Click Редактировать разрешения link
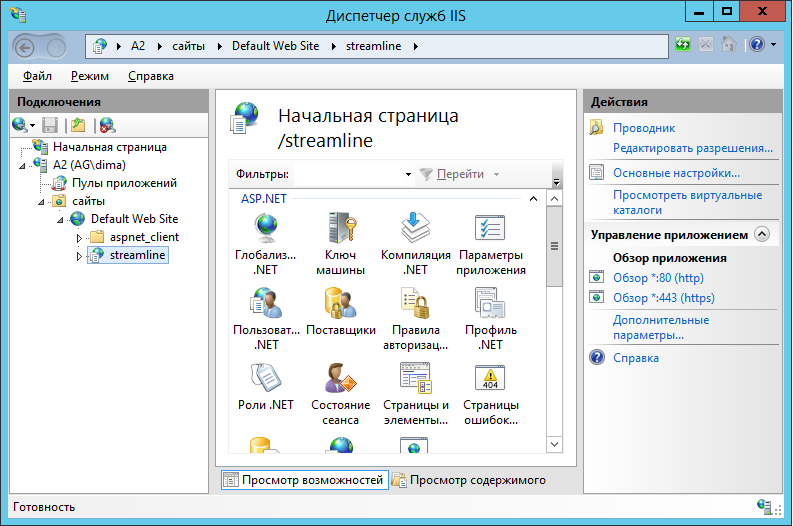The image size is (793, 526). click(693, 148)
